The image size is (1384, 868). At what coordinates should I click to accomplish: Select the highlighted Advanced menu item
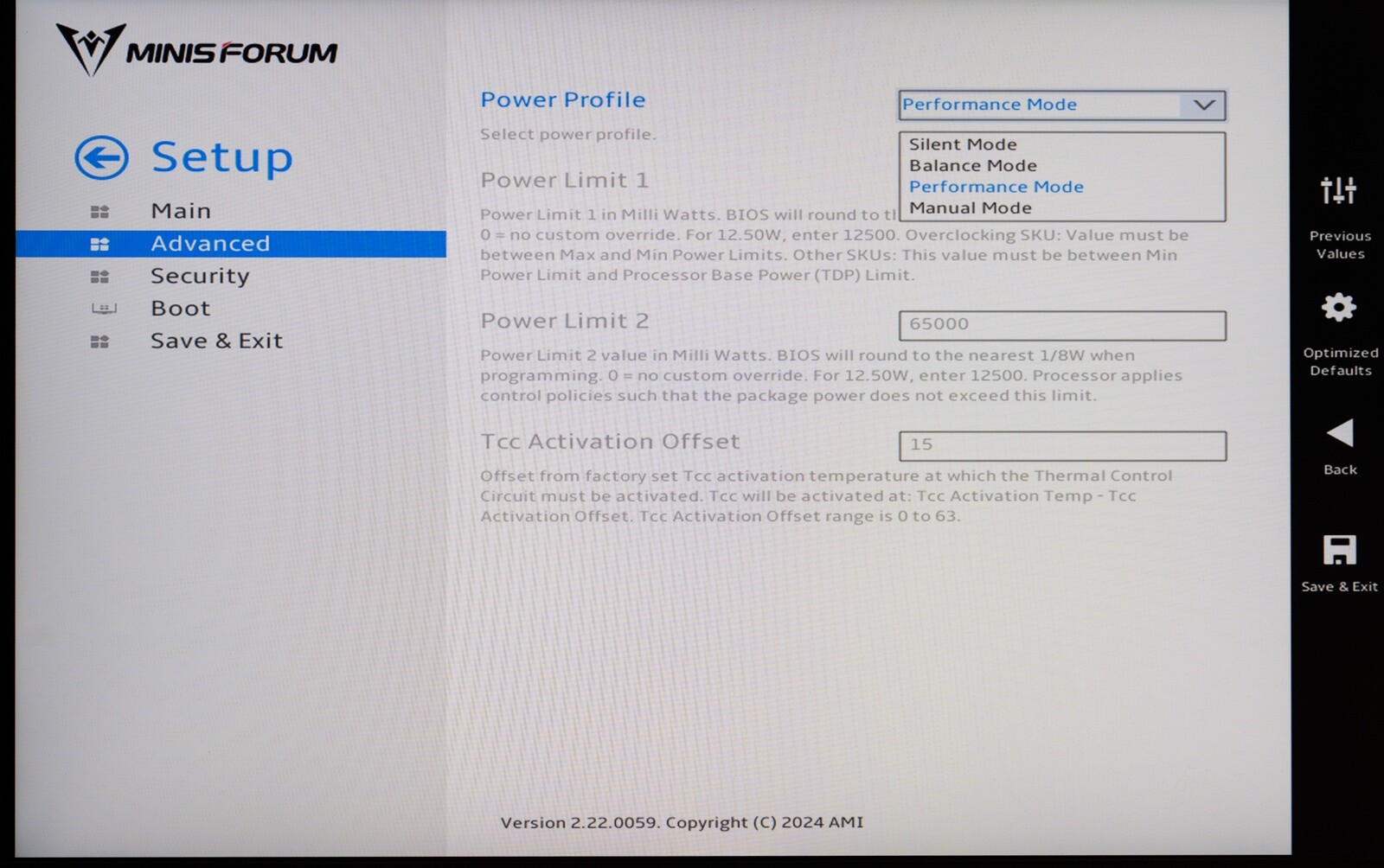point(210,244)
